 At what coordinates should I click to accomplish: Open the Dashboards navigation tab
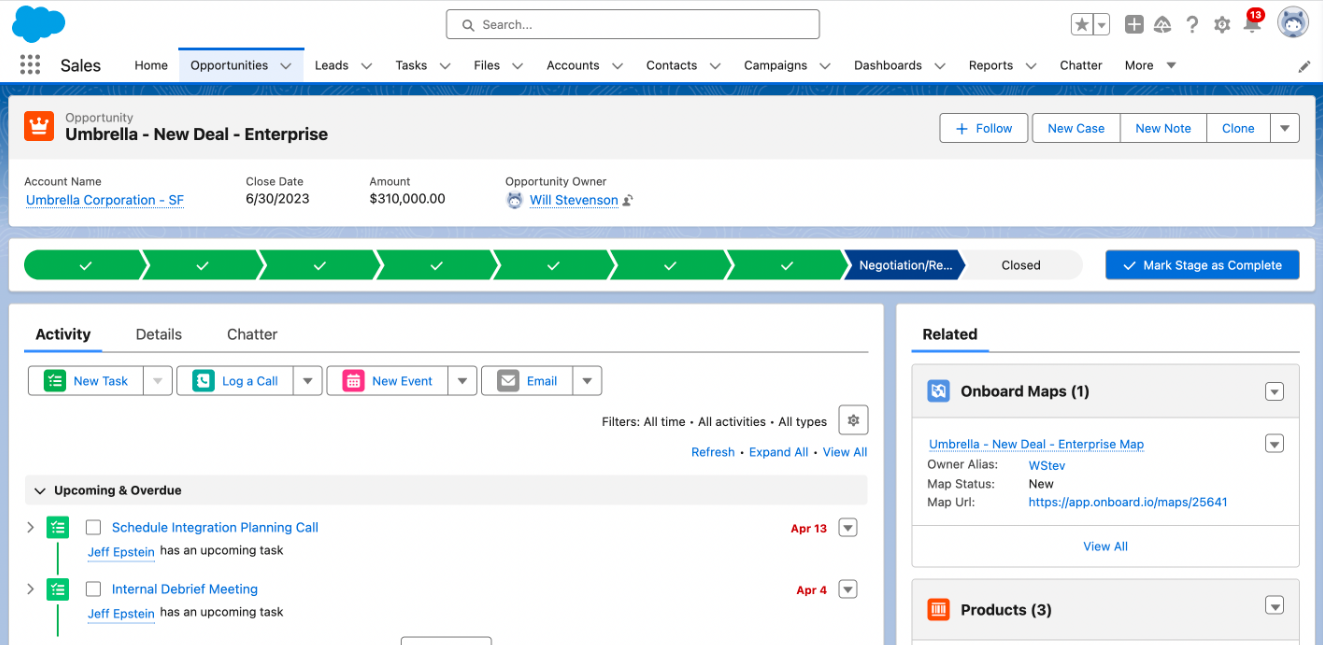pos(888,65)
